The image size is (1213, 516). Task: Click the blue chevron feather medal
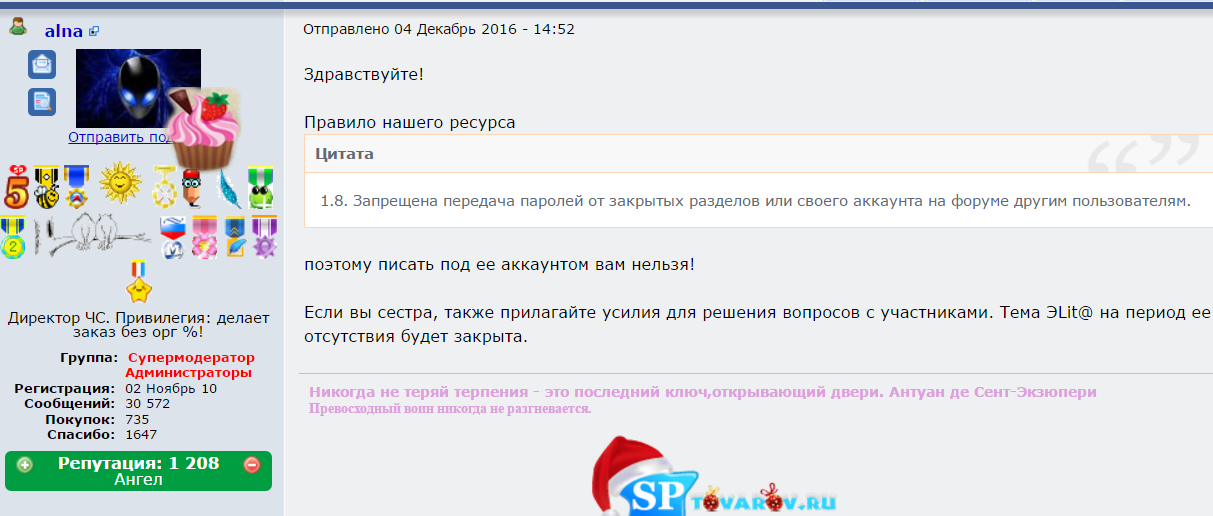234,238
